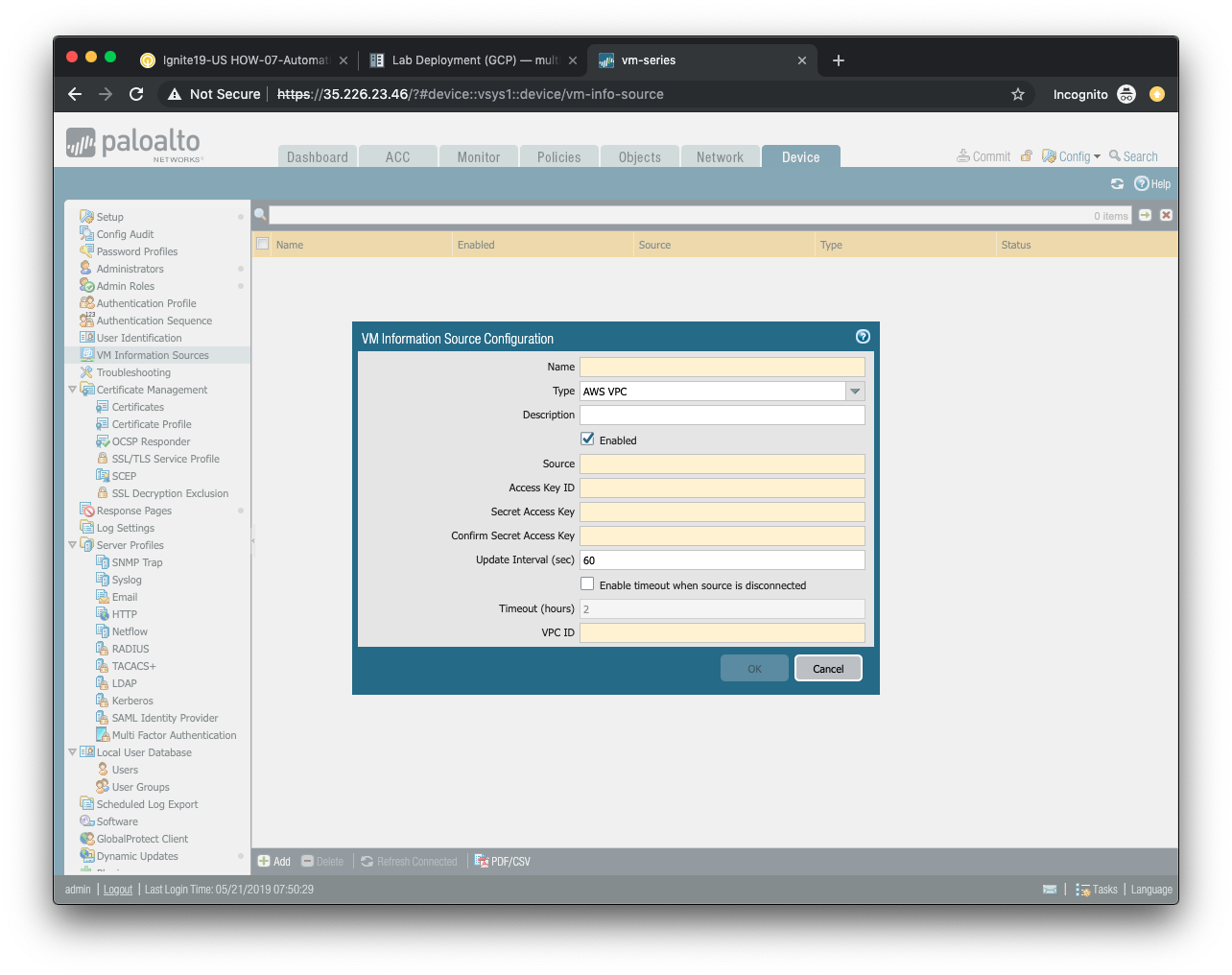Clear filter with the red X icon
The height and width of the screenshot is (975, 1232).
coord(1166,215)
